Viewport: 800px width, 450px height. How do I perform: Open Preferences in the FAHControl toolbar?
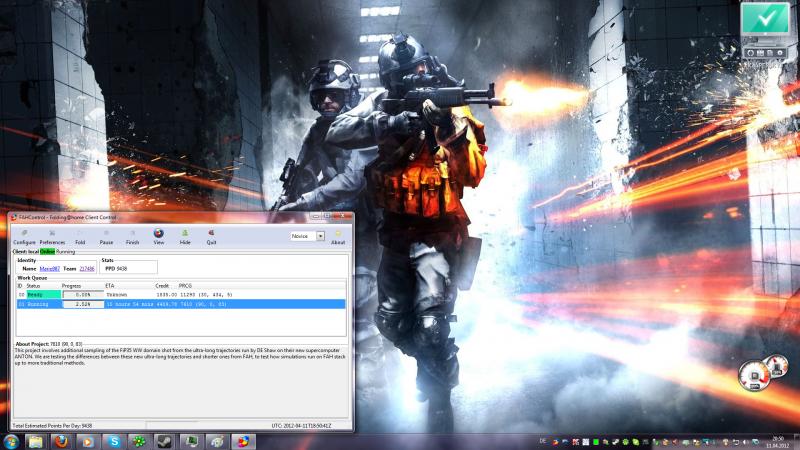point(52,237)
